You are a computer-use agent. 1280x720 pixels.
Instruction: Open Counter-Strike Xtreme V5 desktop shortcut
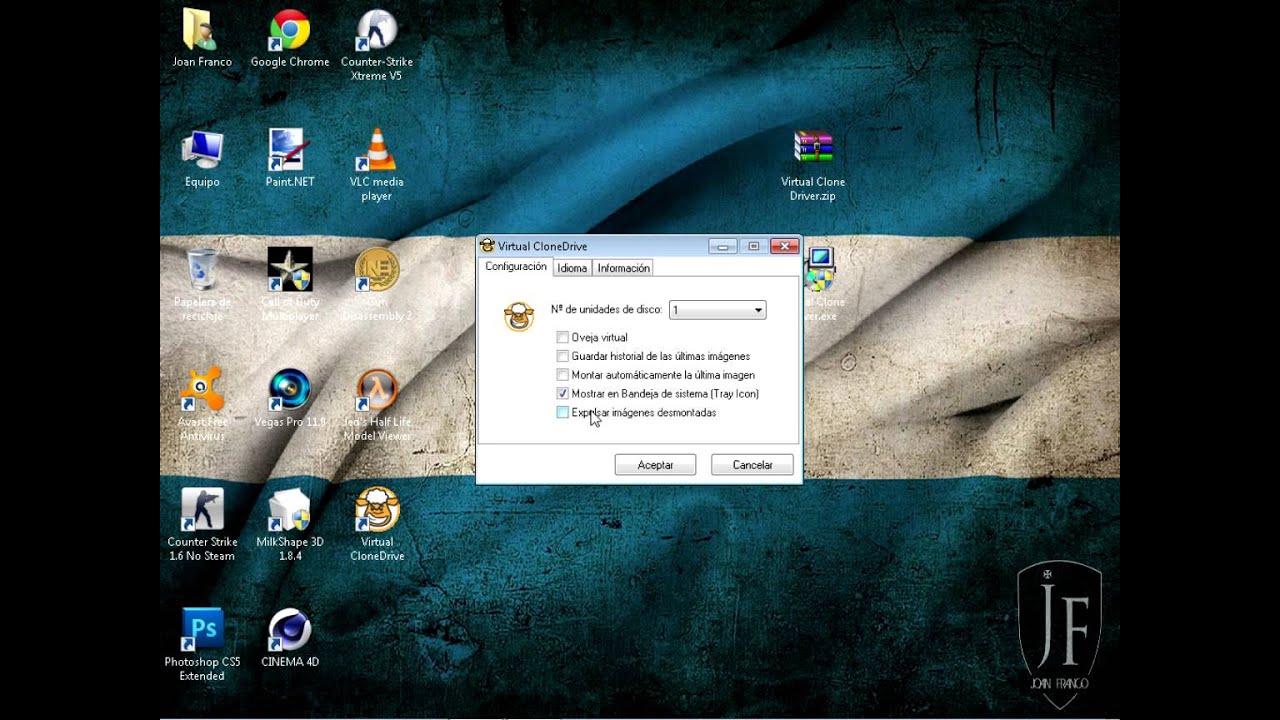coord(377,30)
